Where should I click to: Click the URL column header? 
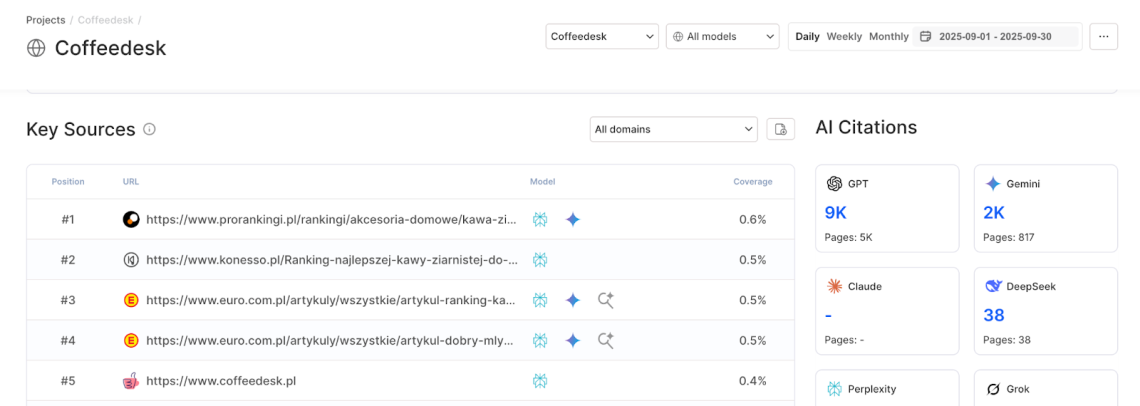(131, 182)
